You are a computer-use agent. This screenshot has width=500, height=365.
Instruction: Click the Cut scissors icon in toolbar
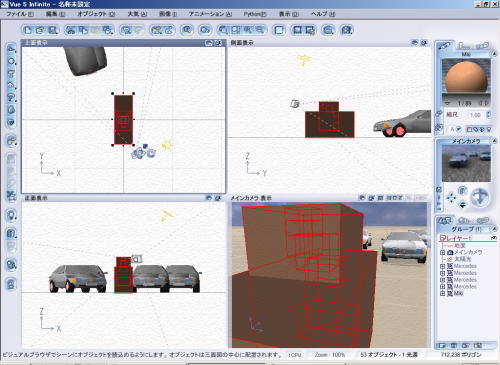(70, 30)
